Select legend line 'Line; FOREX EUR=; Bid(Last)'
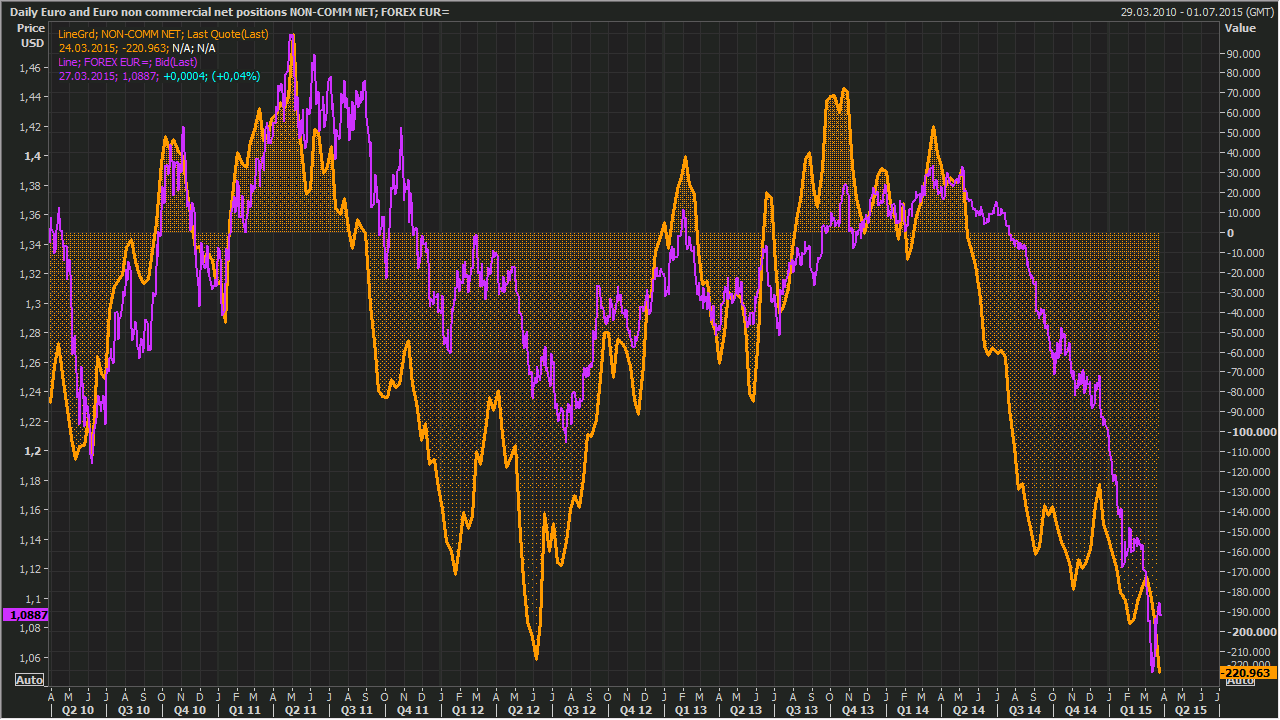1280x720 pixels. pyautogui.click(x=128, y=62)
